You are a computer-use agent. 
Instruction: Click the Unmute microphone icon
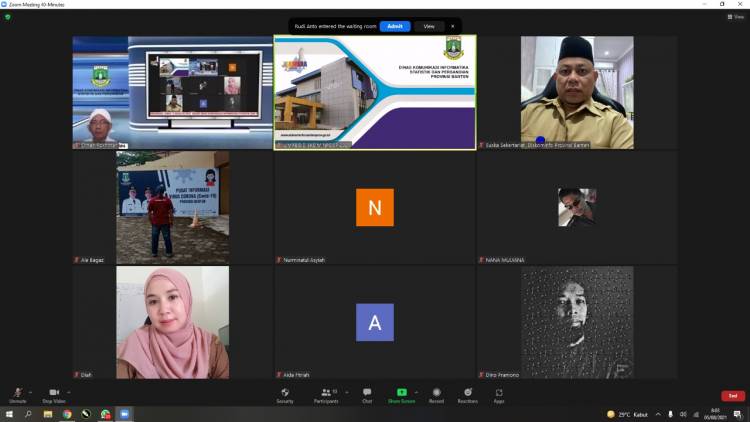click(x=18, y=392)
